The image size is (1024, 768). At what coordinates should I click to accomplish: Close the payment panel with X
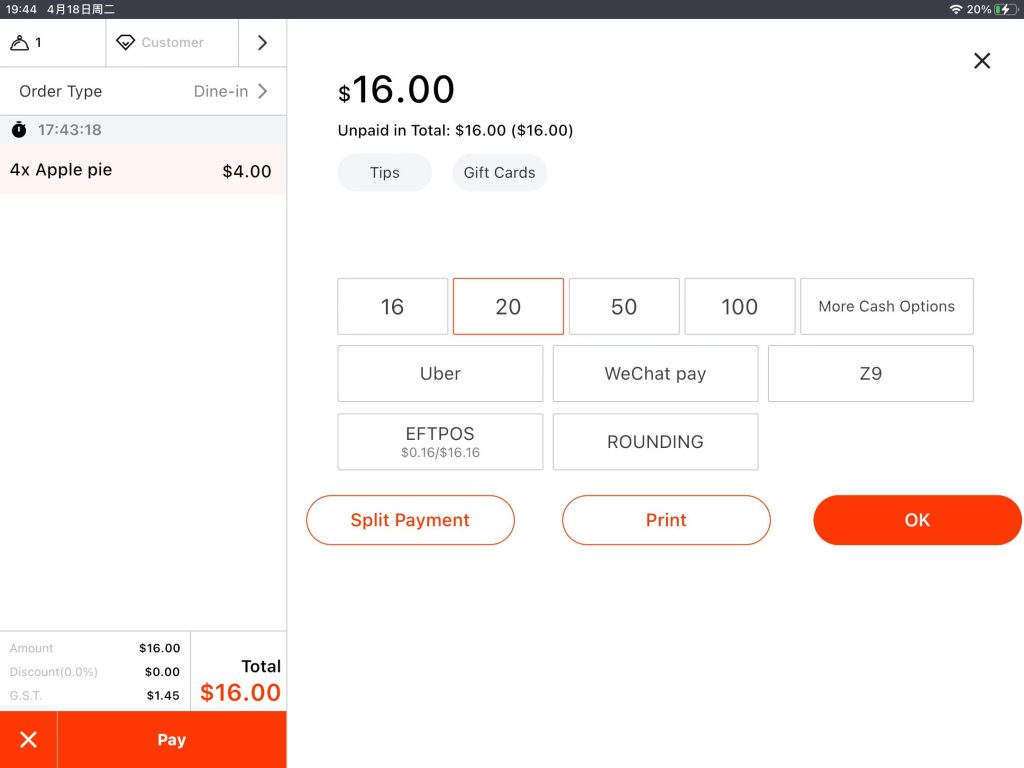click(982, 61)
